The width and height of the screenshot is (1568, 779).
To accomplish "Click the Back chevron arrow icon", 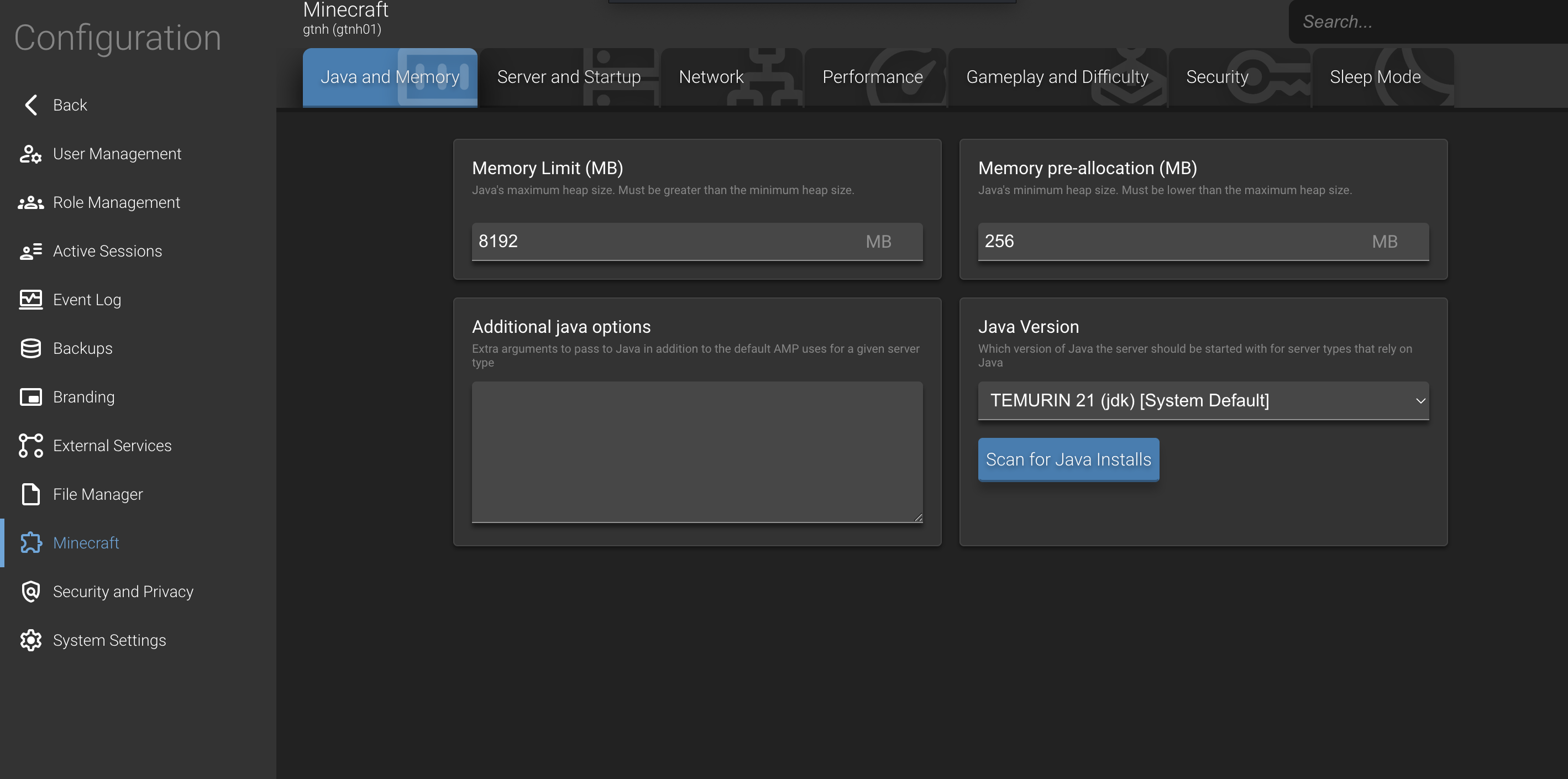I will click(x=31, y=104).
